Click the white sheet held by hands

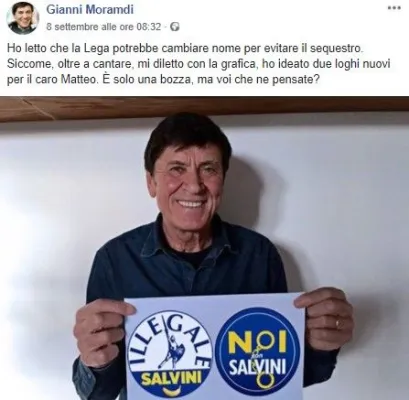[x=214, y=347]
